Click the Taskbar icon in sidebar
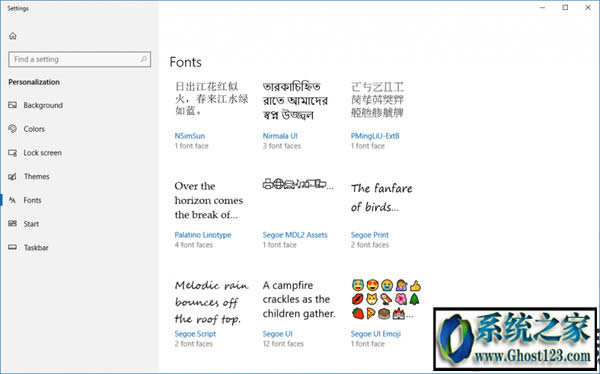 pos(13,247)
